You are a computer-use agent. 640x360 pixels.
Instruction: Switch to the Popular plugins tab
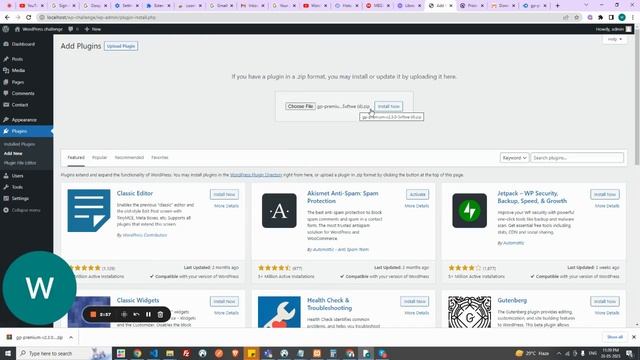(99, 158)
